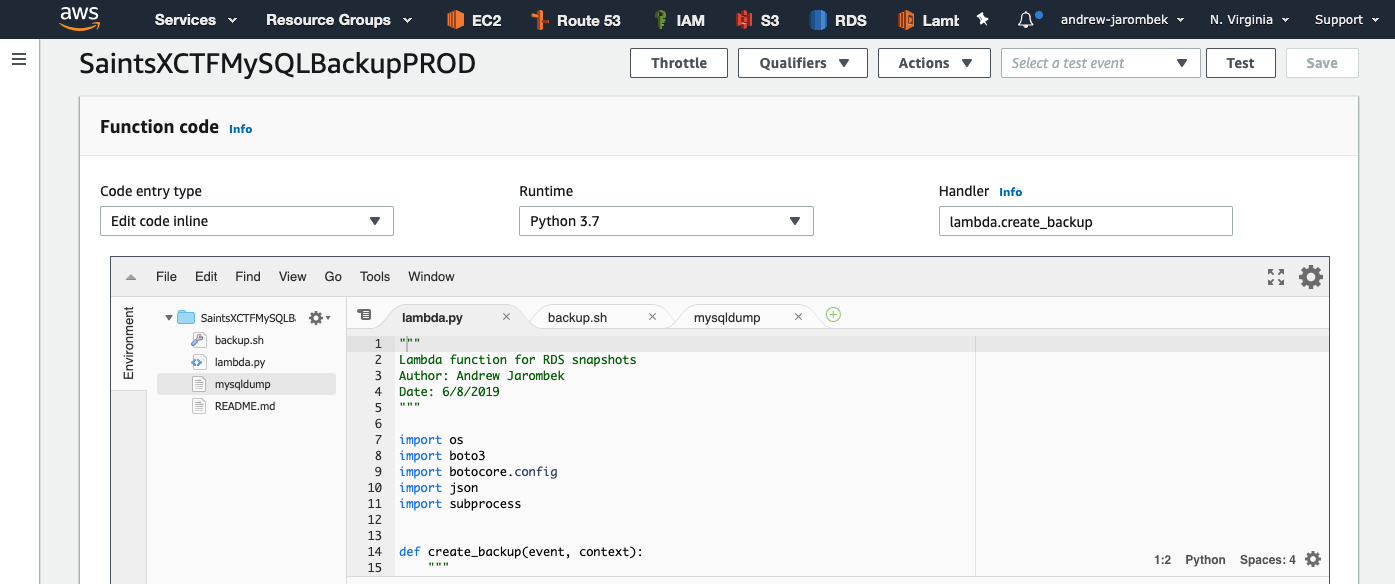Open Lambda service shortcut
The height and width of the screenshot is (584, 1395).
click(x=929, y=19)
